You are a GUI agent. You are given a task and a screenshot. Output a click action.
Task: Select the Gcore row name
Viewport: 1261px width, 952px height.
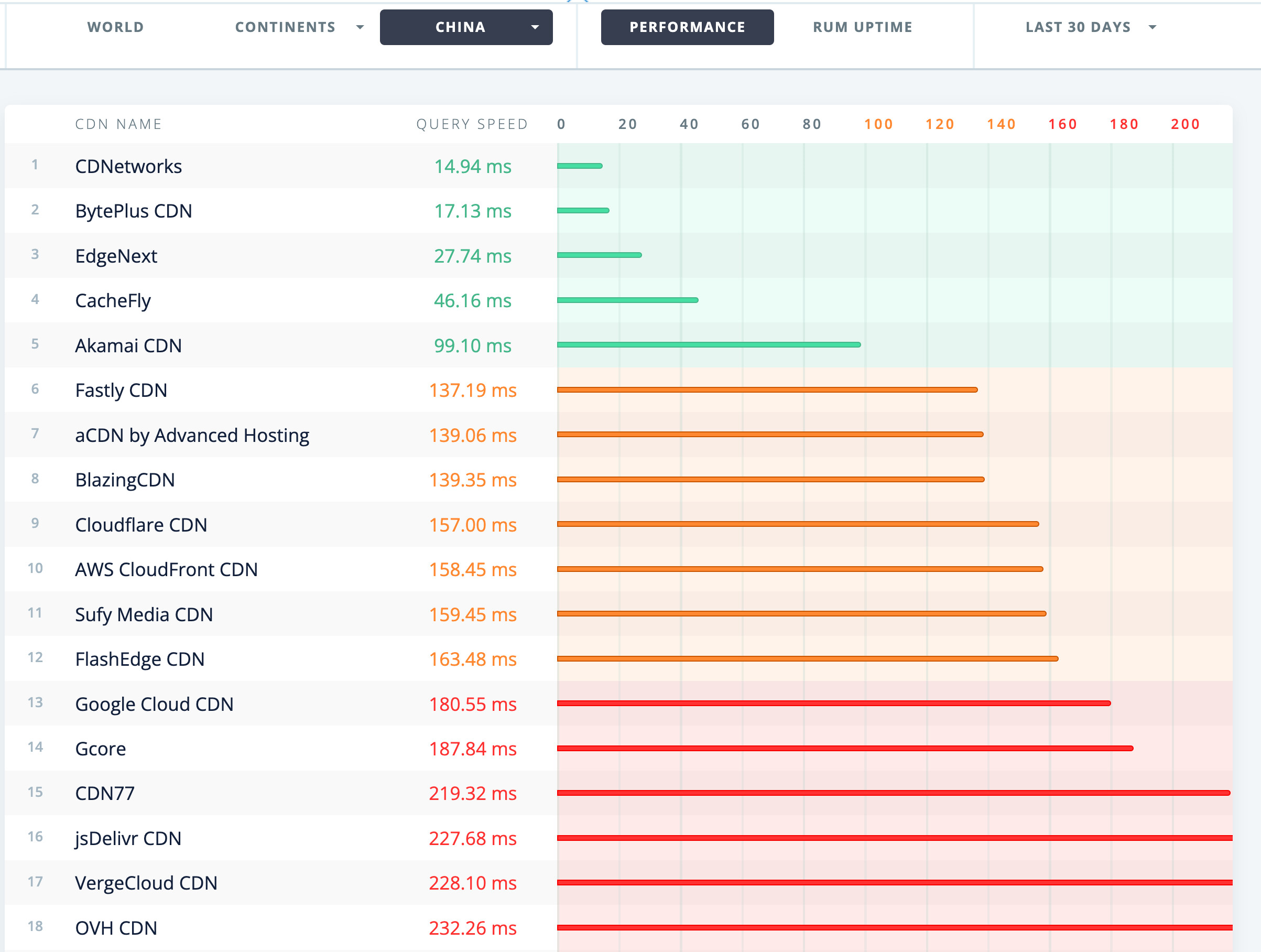tap(100, 749)
